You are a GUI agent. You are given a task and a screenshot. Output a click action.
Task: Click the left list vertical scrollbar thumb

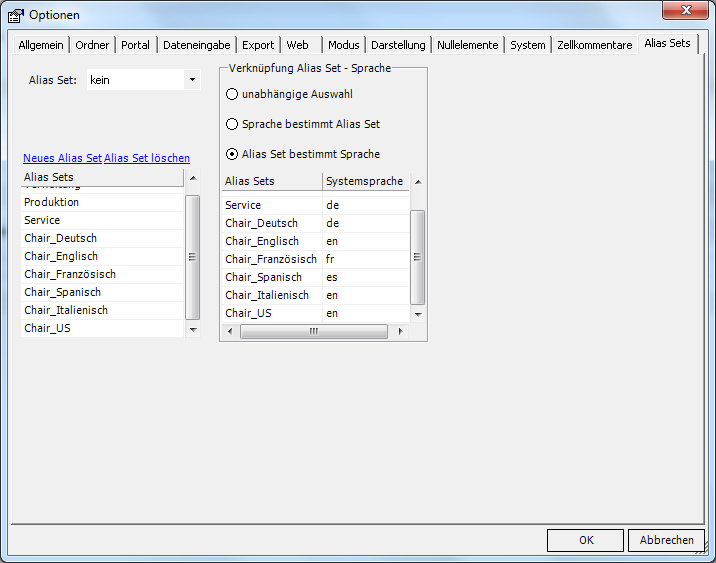click(x=192, y=257)
